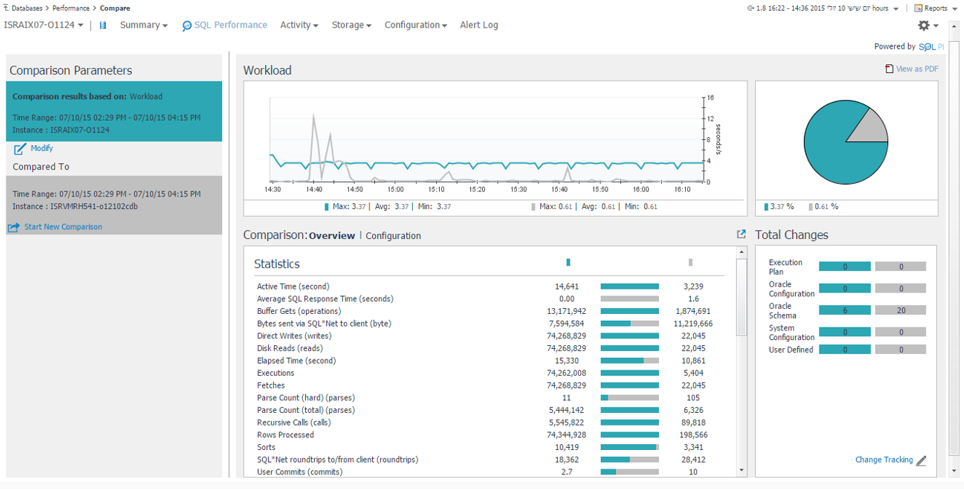Click the Reports icon in top bar
This screenshot has width=964, height=489.
click(x=919, y=8)
